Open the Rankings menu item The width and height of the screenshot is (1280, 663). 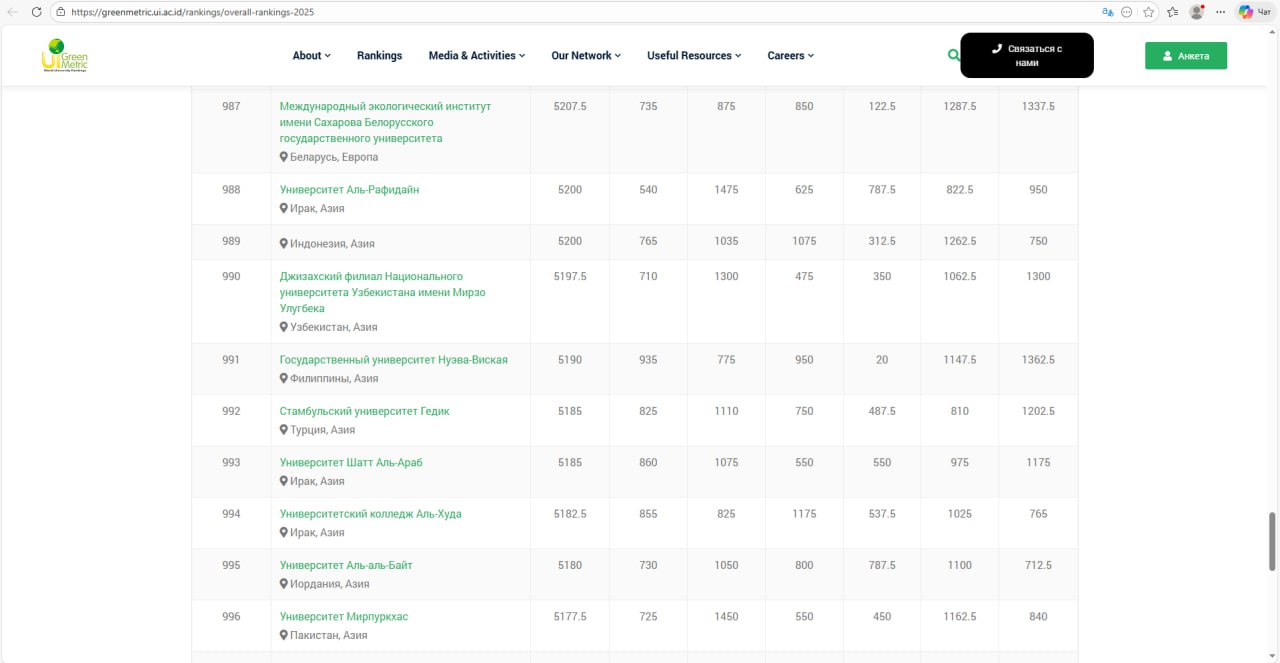pos(379,56)
